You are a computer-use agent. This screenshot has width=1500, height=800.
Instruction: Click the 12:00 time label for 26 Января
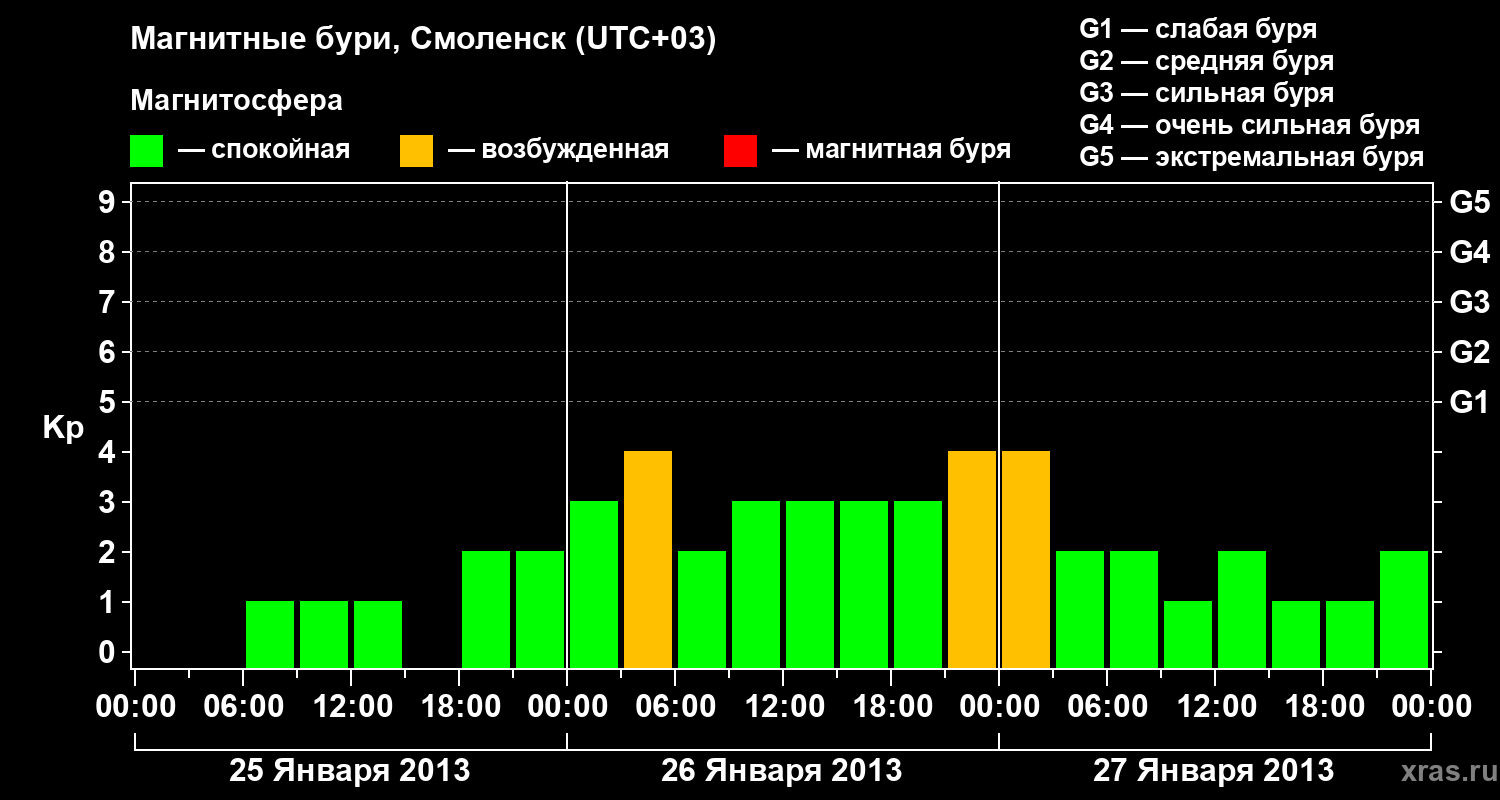(x=784, y=707)
